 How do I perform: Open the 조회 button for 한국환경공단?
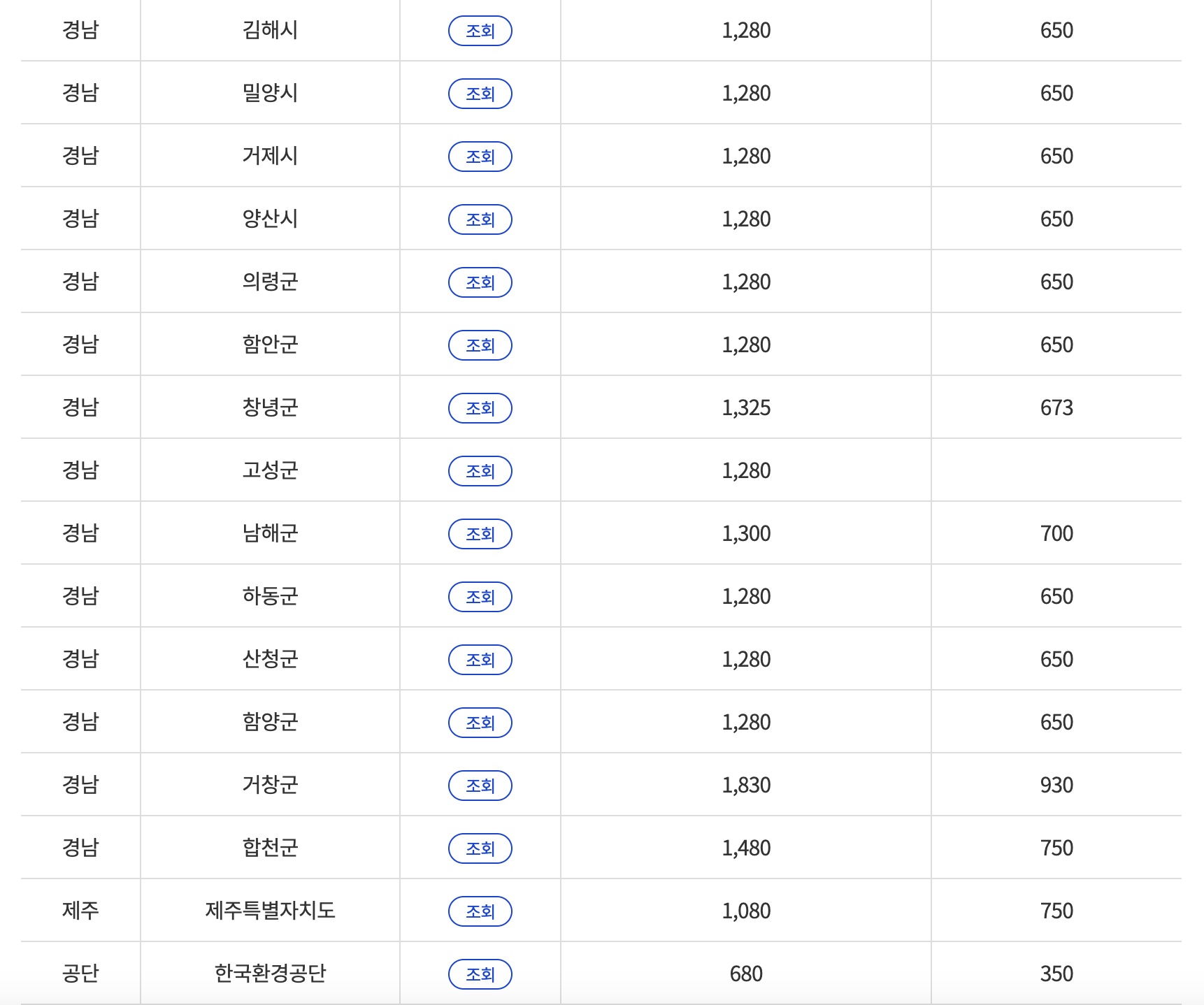(480, 974)
